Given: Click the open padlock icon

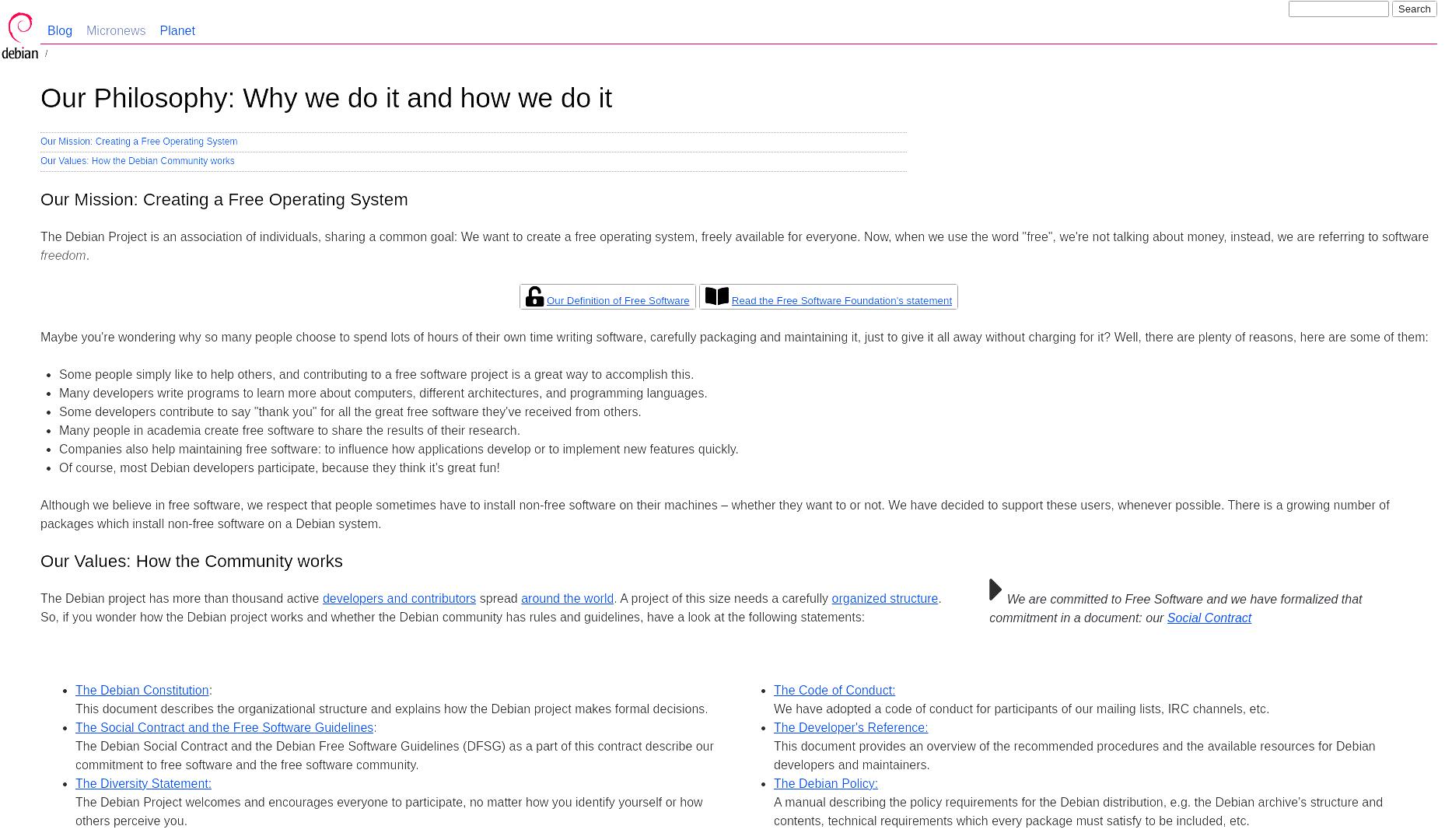Looking at the screenshot, I should click(x=534, y=296).
